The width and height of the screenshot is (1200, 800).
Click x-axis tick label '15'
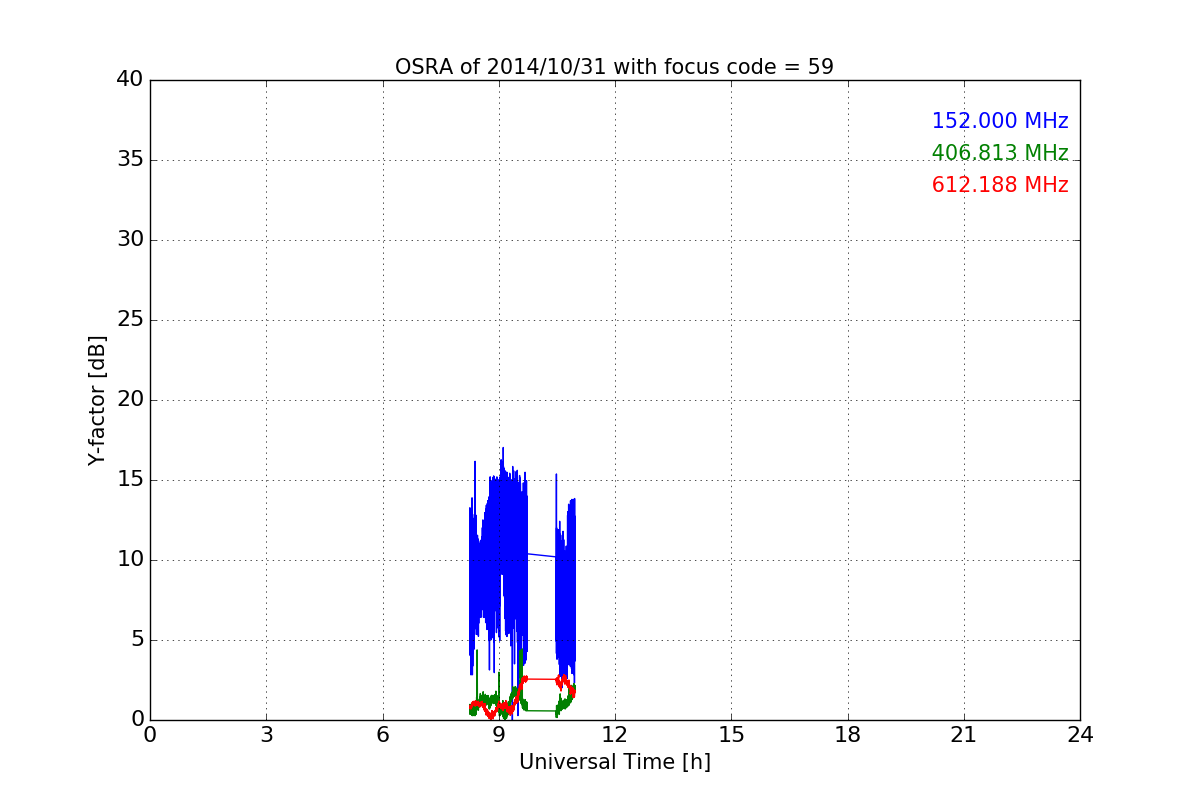tap(731, 735)
